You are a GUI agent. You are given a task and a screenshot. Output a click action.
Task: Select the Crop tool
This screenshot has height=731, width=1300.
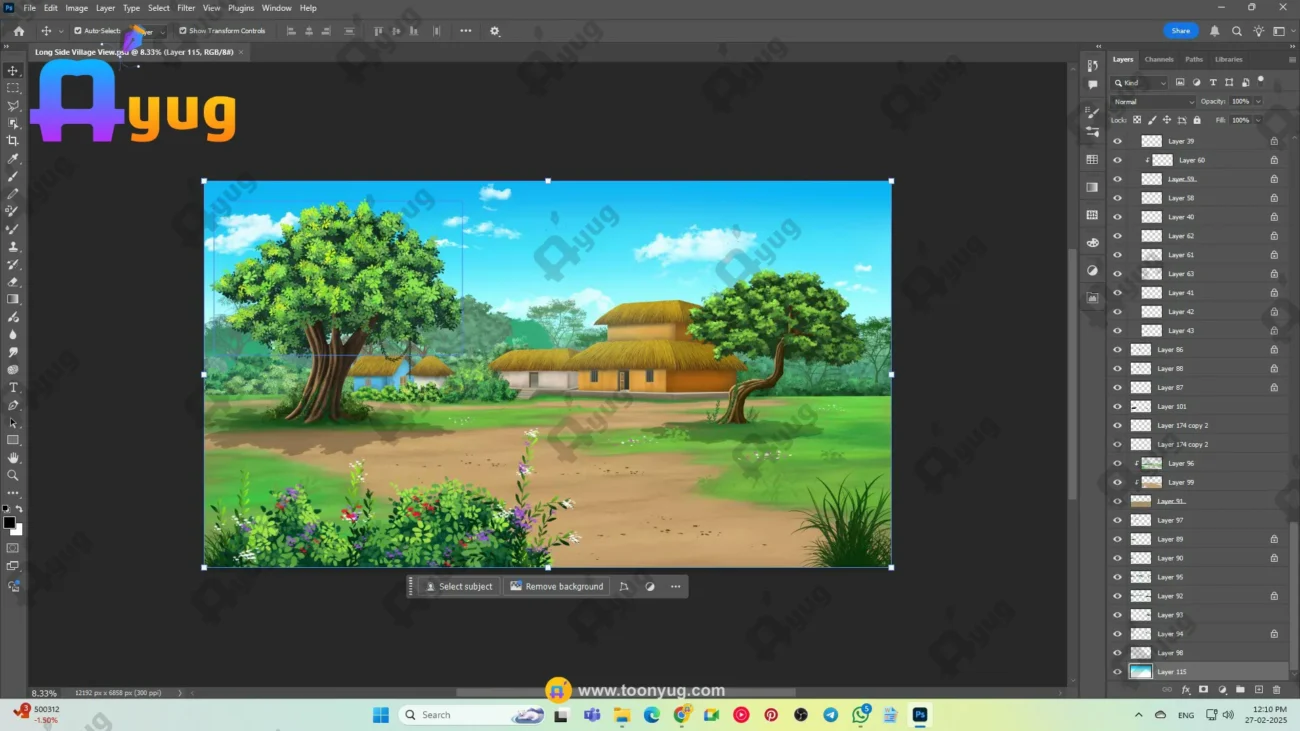13,141
